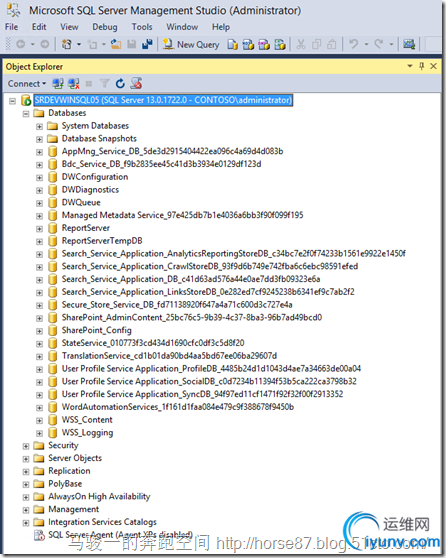Image resolution: width=446 pixels, height=558 pixels.
Task: Open the Object Explorer window position dropdown arrow
Action: click(410, 66)
